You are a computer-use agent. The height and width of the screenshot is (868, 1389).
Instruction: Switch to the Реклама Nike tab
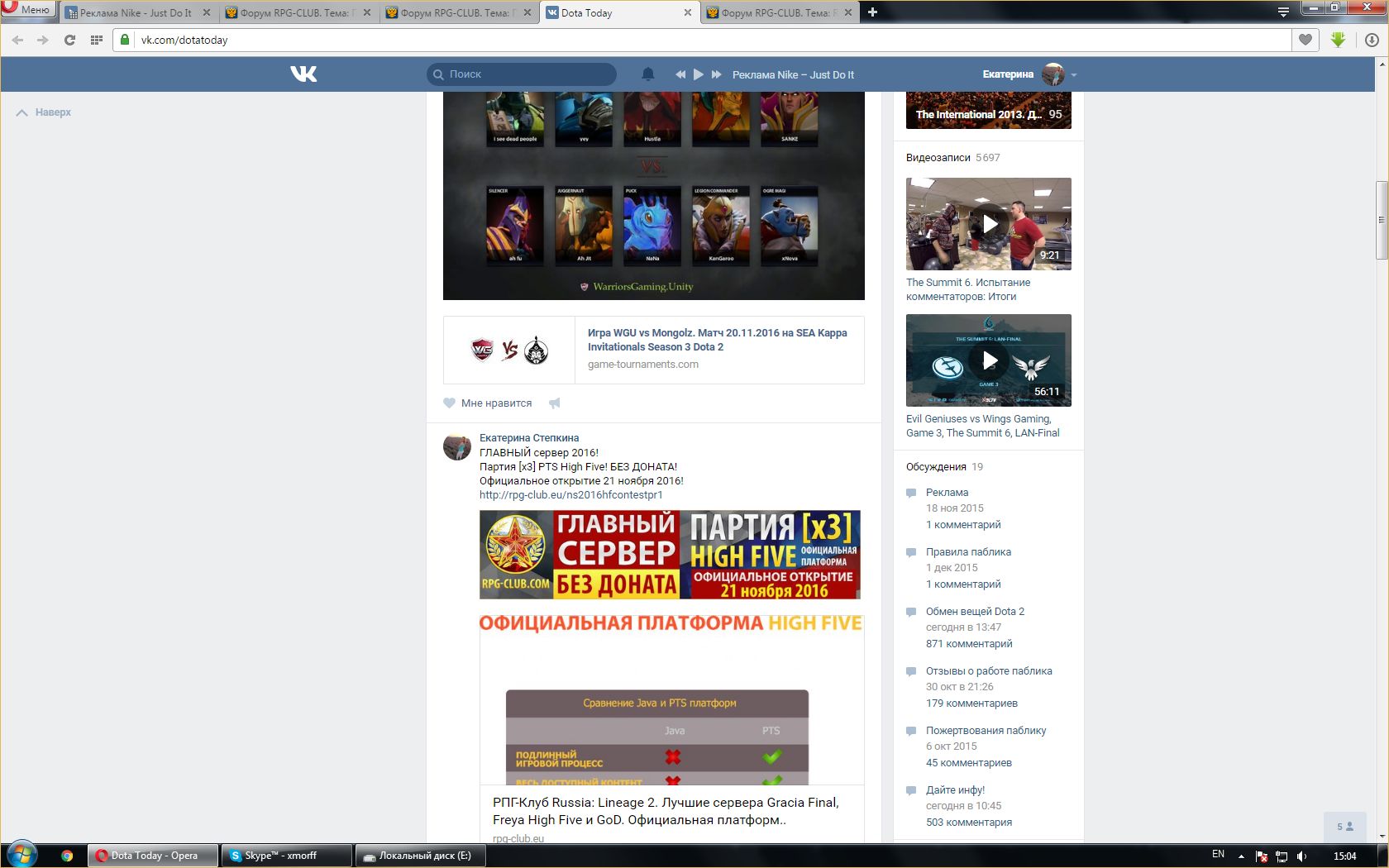(x=136, y=13)
